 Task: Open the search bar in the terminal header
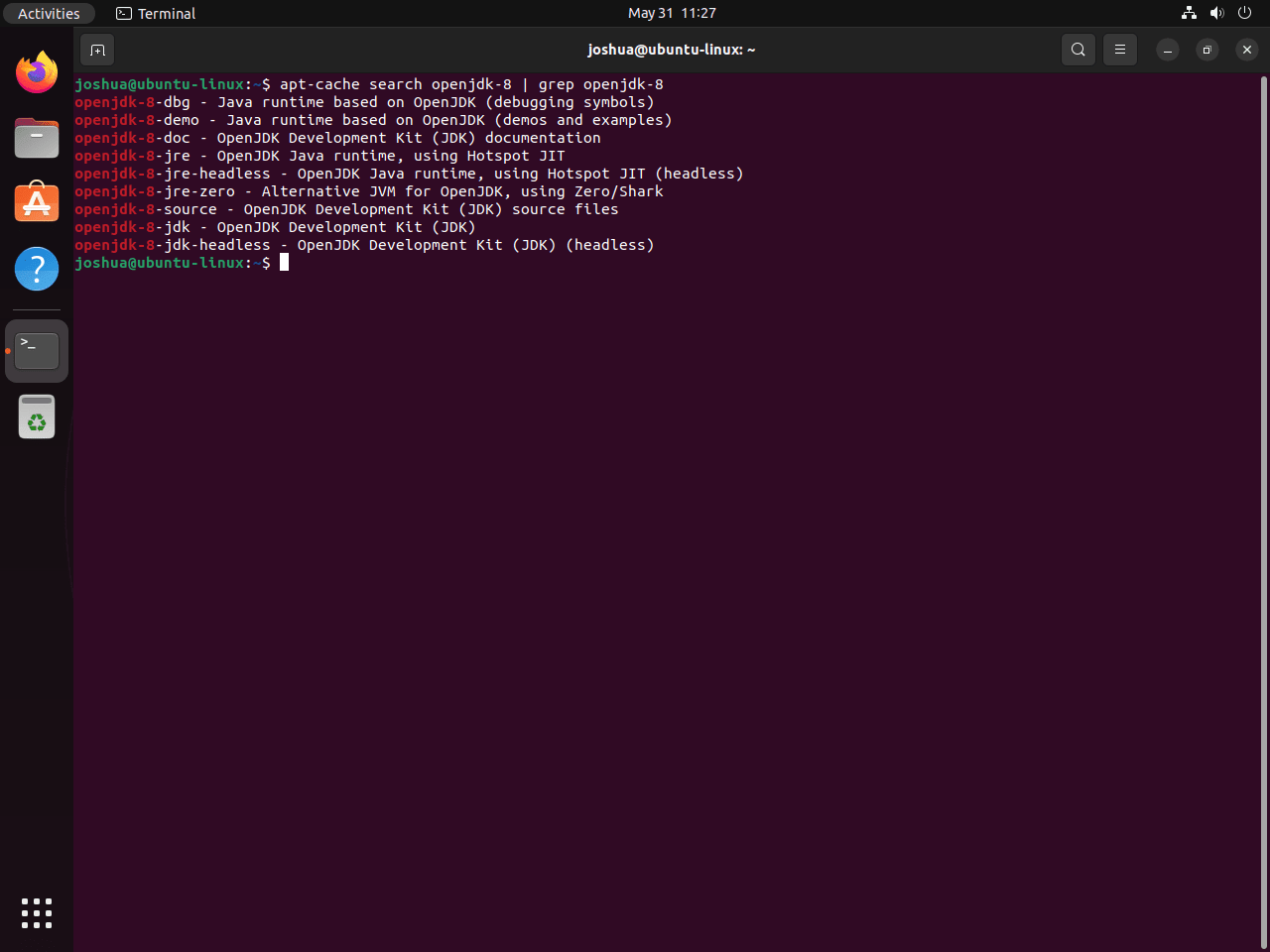click(x=1078, y=49)
